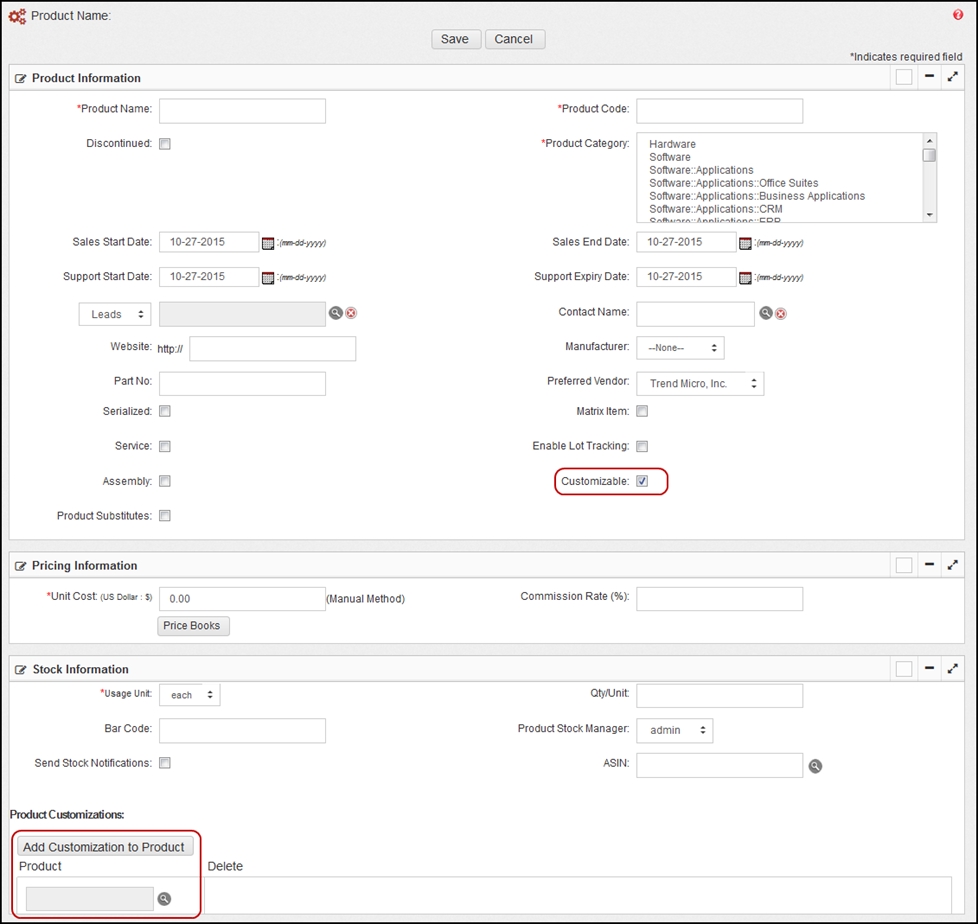Click Product Category list scroll up arrow
Image resolution: width=978 pixels, height=924 pixels.
[929, 140]
